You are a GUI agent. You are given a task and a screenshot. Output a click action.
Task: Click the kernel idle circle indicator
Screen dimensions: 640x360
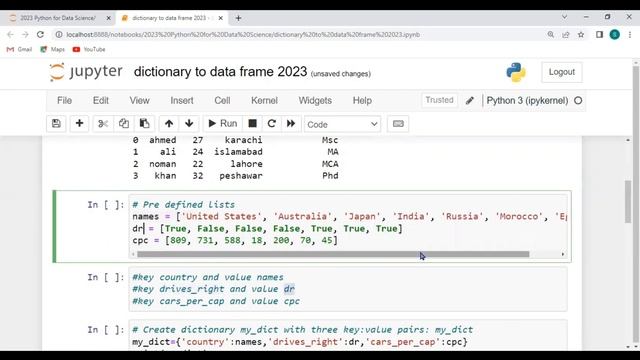[578, 100]
